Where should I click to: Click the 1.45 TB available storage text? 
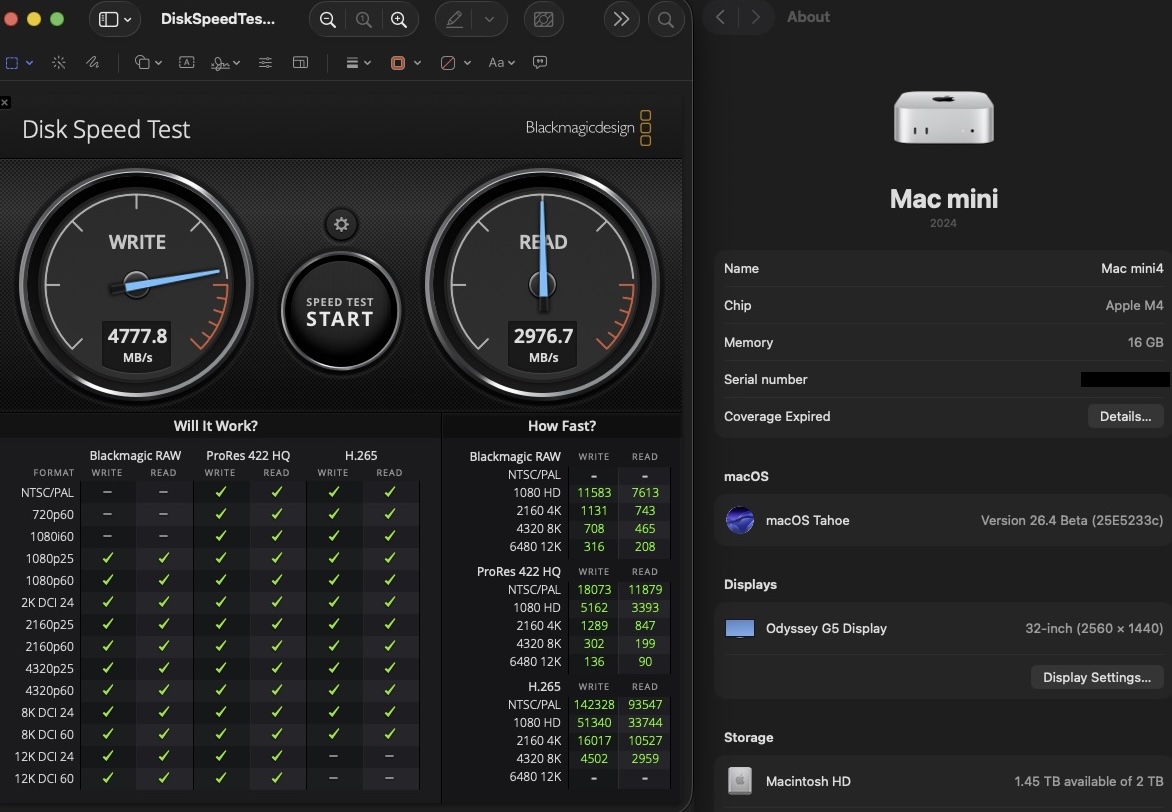click(x=1088, y=781)
